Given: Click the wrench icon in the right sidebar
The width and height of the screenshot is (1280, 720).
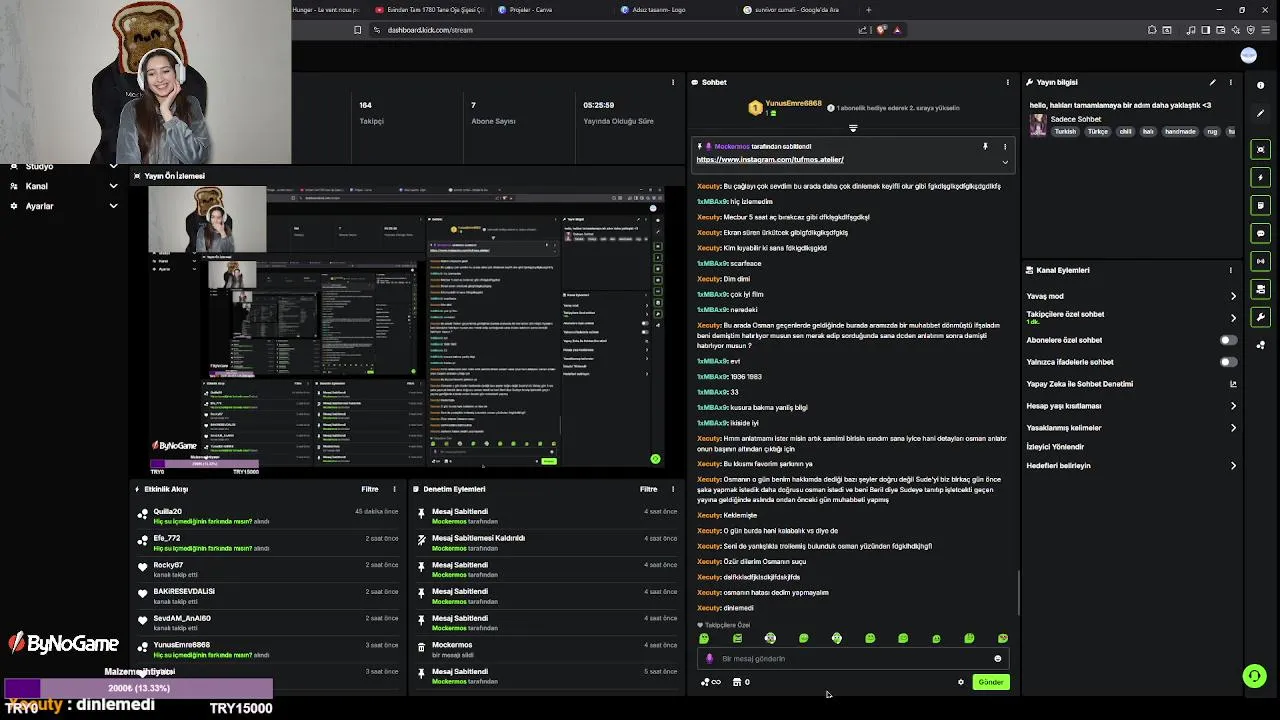Looking at the screenshot, I should pyautogui.click(x=1260, y=317).
